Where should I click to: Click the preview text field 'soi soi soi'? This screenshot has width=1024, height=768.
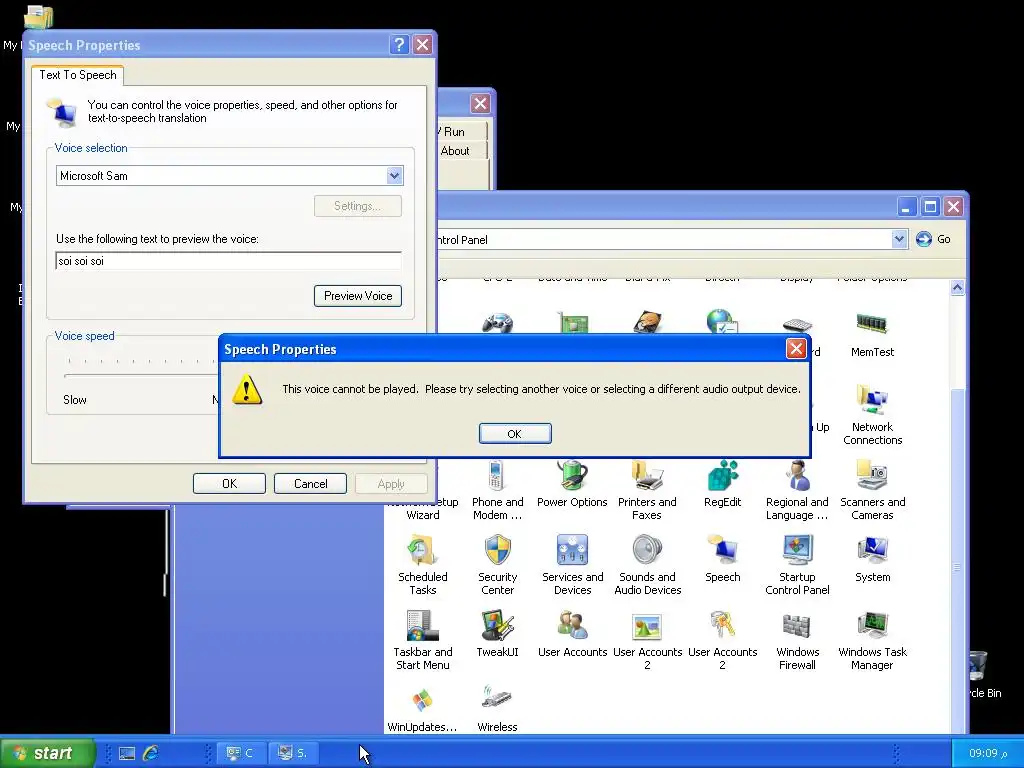click(x=229, y=261)
